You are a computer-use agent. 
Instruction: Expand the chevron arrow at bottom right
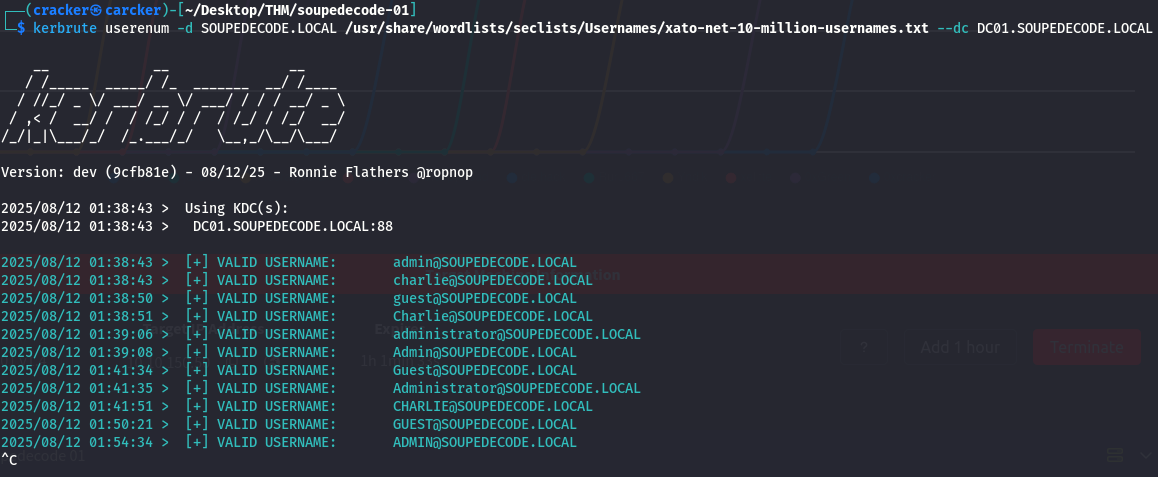(x=1146, y=454)
